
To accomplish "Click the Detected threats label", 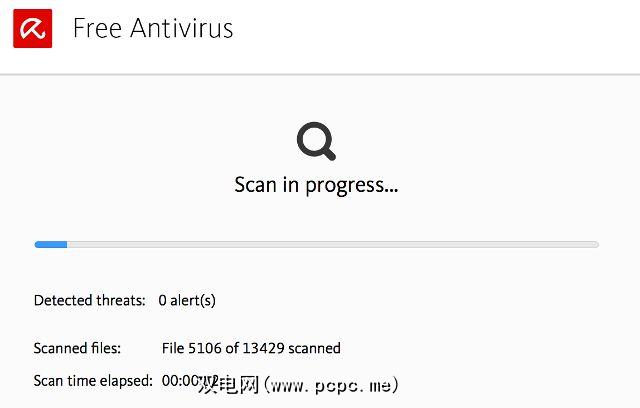I will (x=89, y=300).
